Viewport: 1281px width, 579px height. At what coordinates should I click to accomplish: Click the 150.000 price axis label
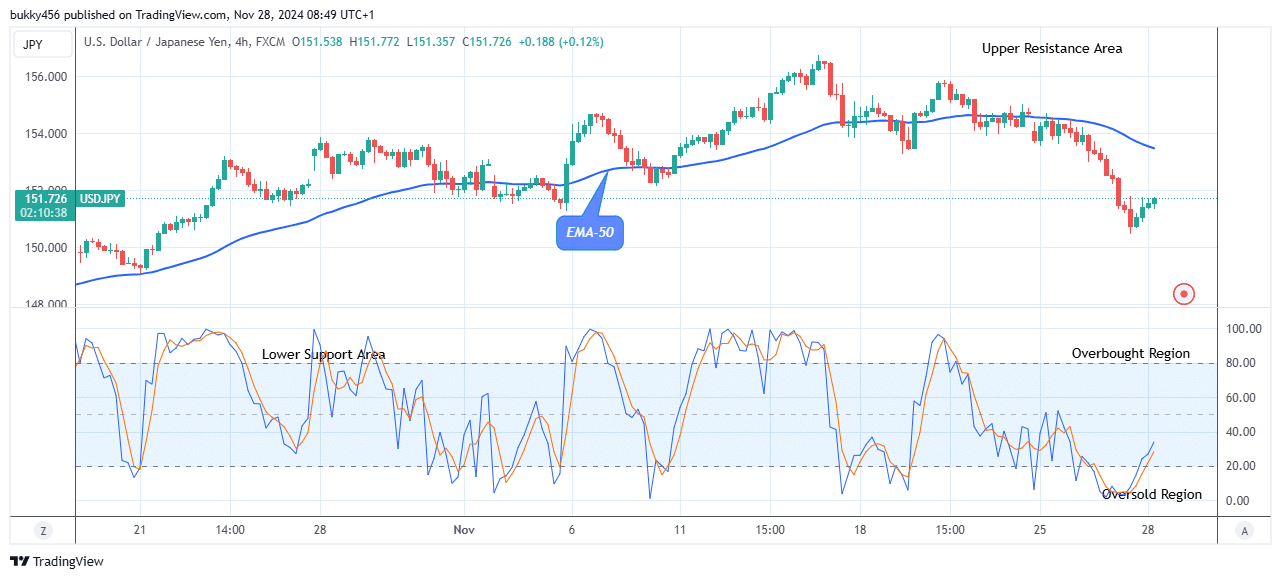46,248
